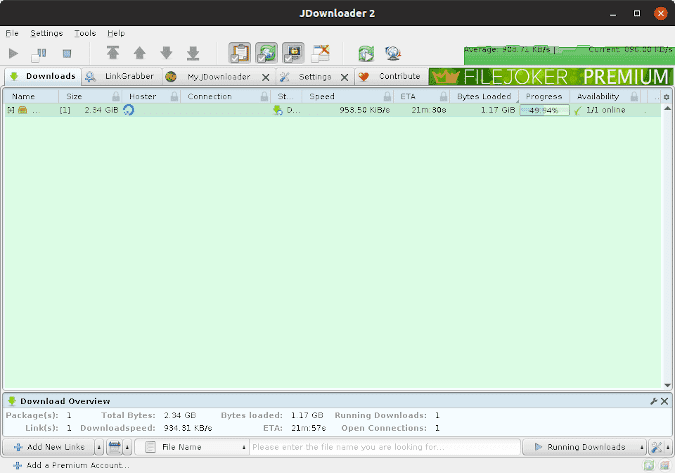Move selected download down one position
This screenshot has height=473, width=675.
[166, 53]
